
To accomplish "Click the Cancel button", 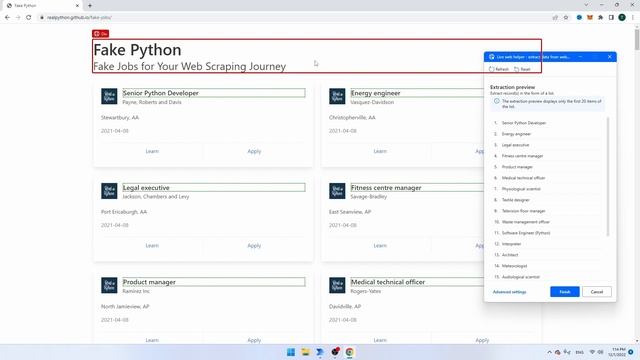I will click(596, 292).
